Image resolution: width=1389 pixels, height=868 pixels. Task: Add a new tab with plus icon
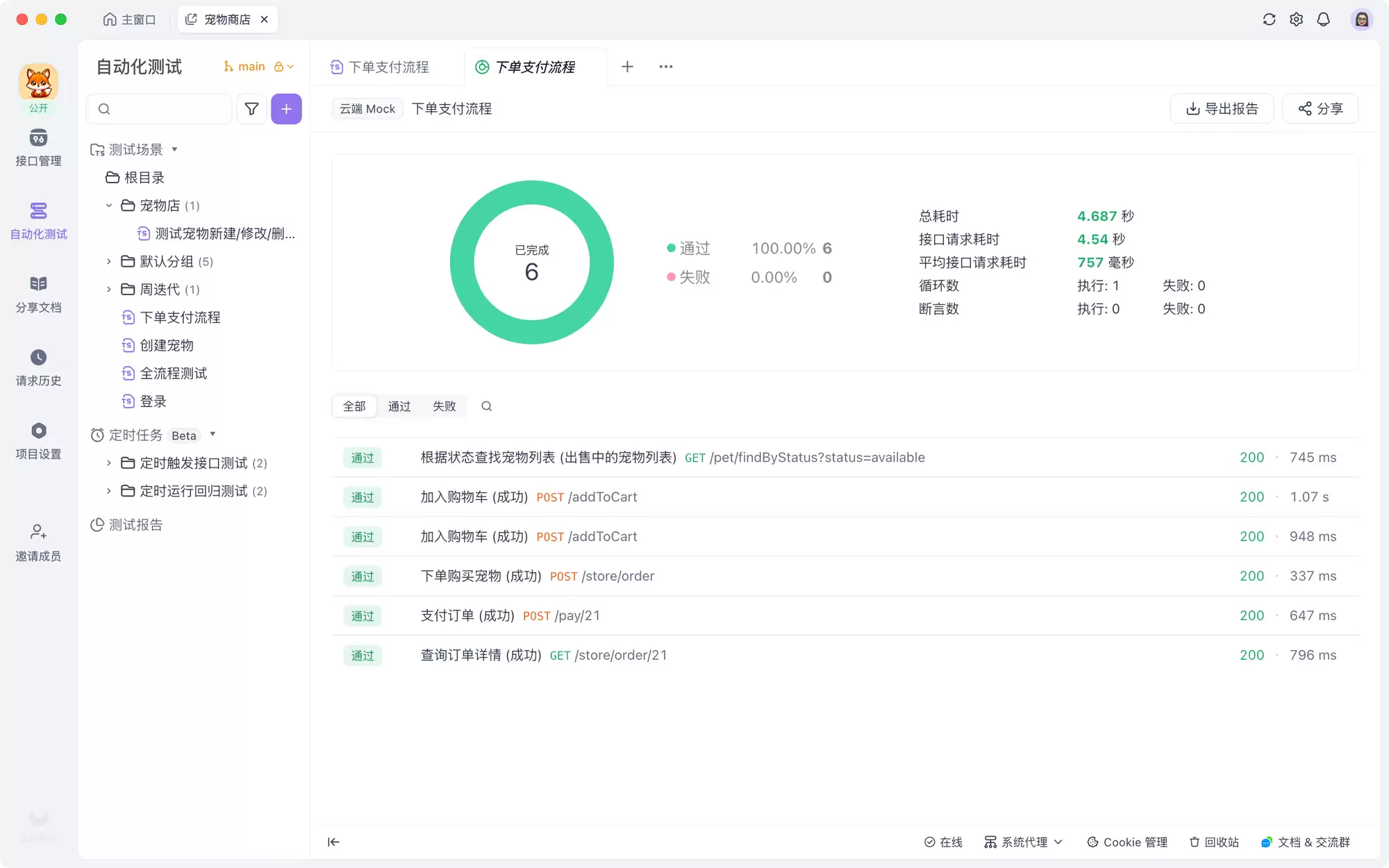pyautogui.click(x=627, y=67)
